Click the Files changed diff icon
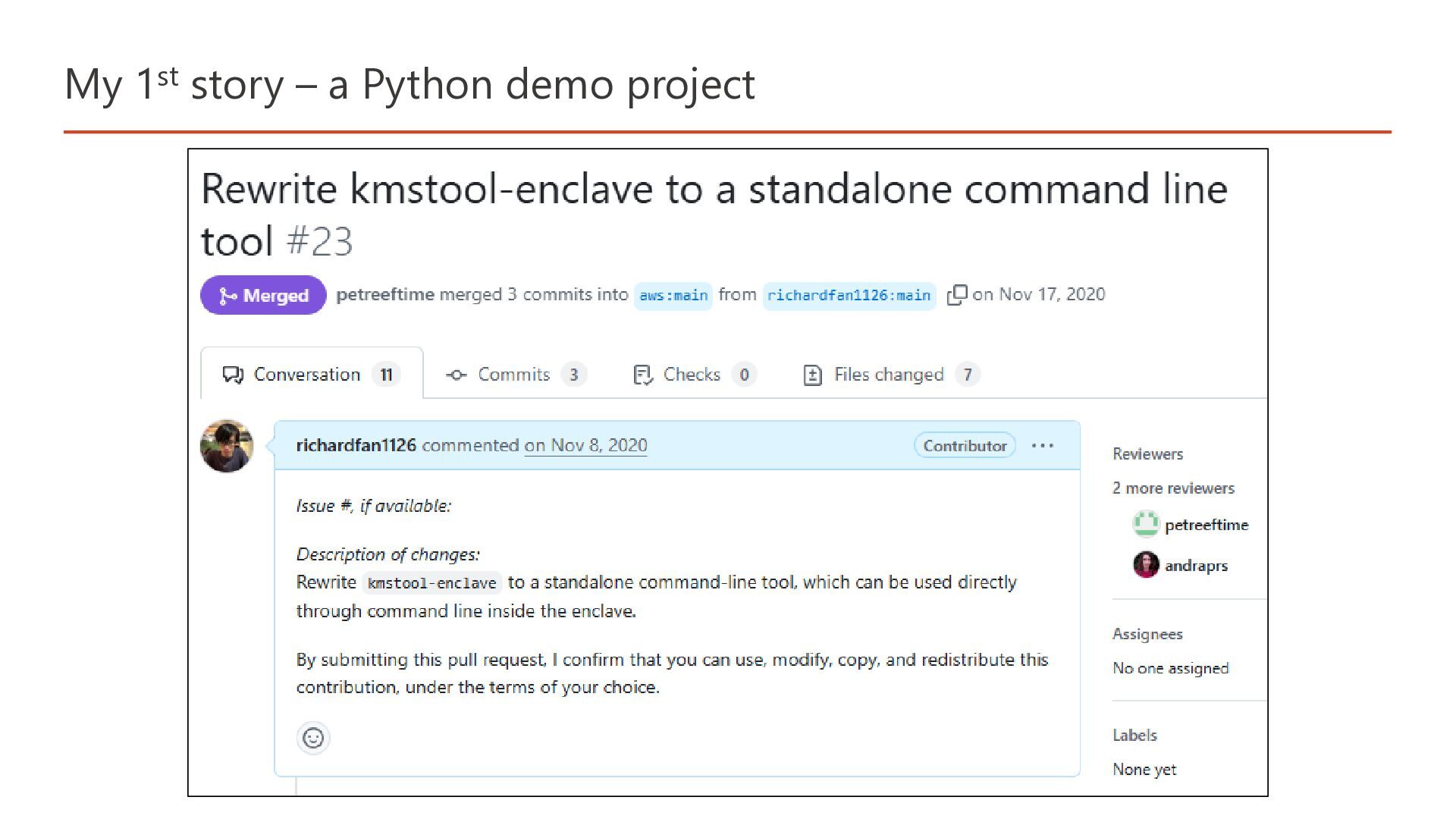The height and width of the screenshot is (819, 1456). point(812,375)
